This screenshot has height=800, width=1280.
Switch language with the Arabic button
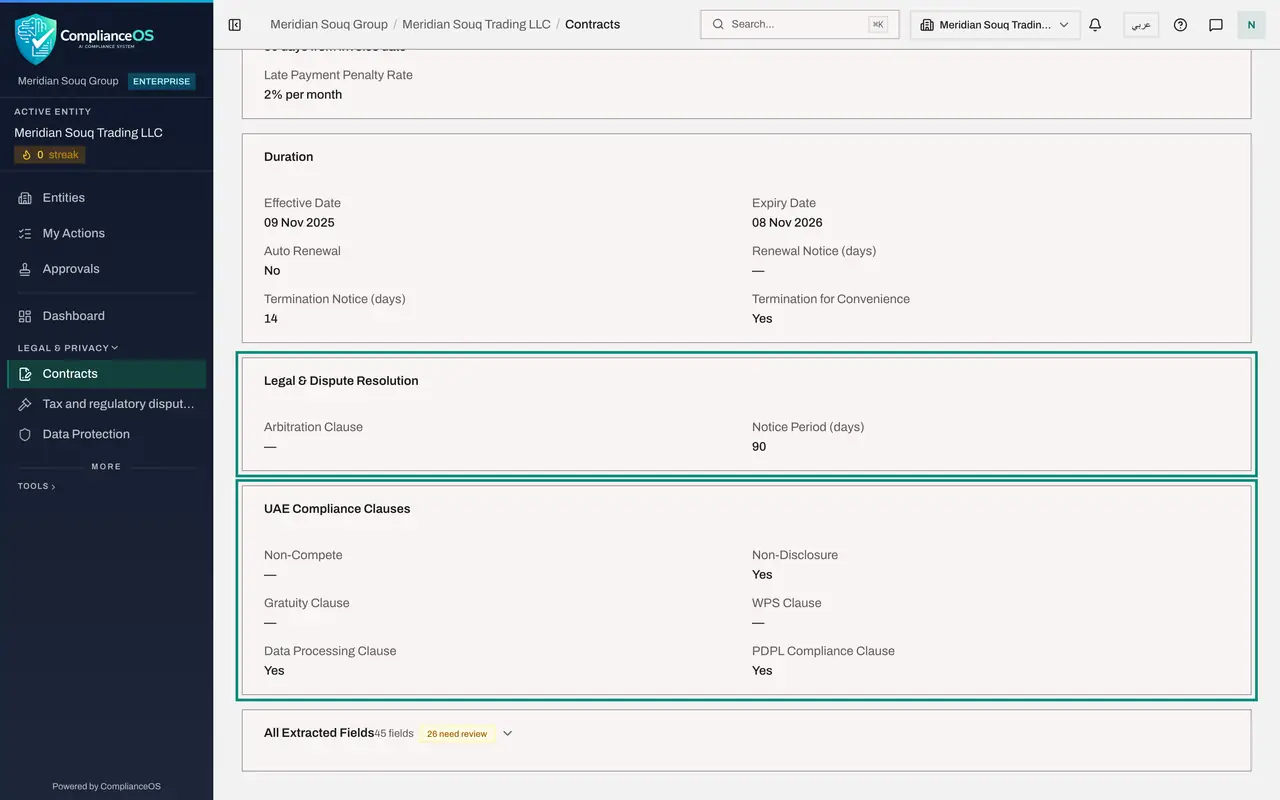tap(1141, 25)
